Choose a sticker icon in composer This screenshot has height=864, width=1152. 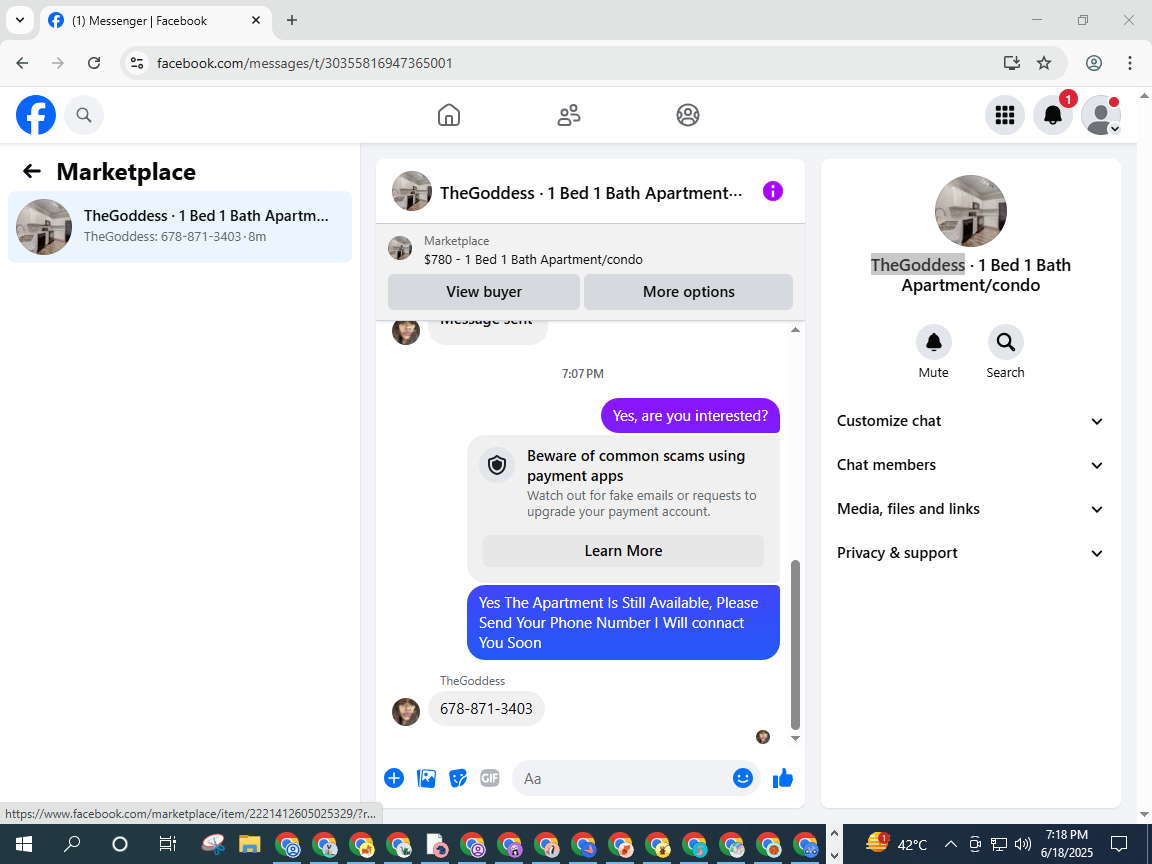458,778
